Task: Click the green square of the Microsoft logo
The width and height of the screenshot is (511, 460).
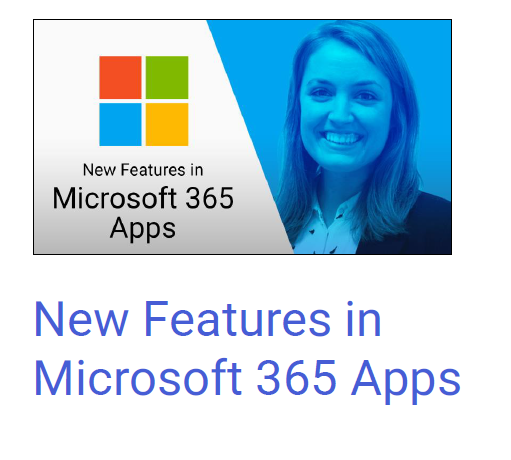Action: (x=167, y=77)
